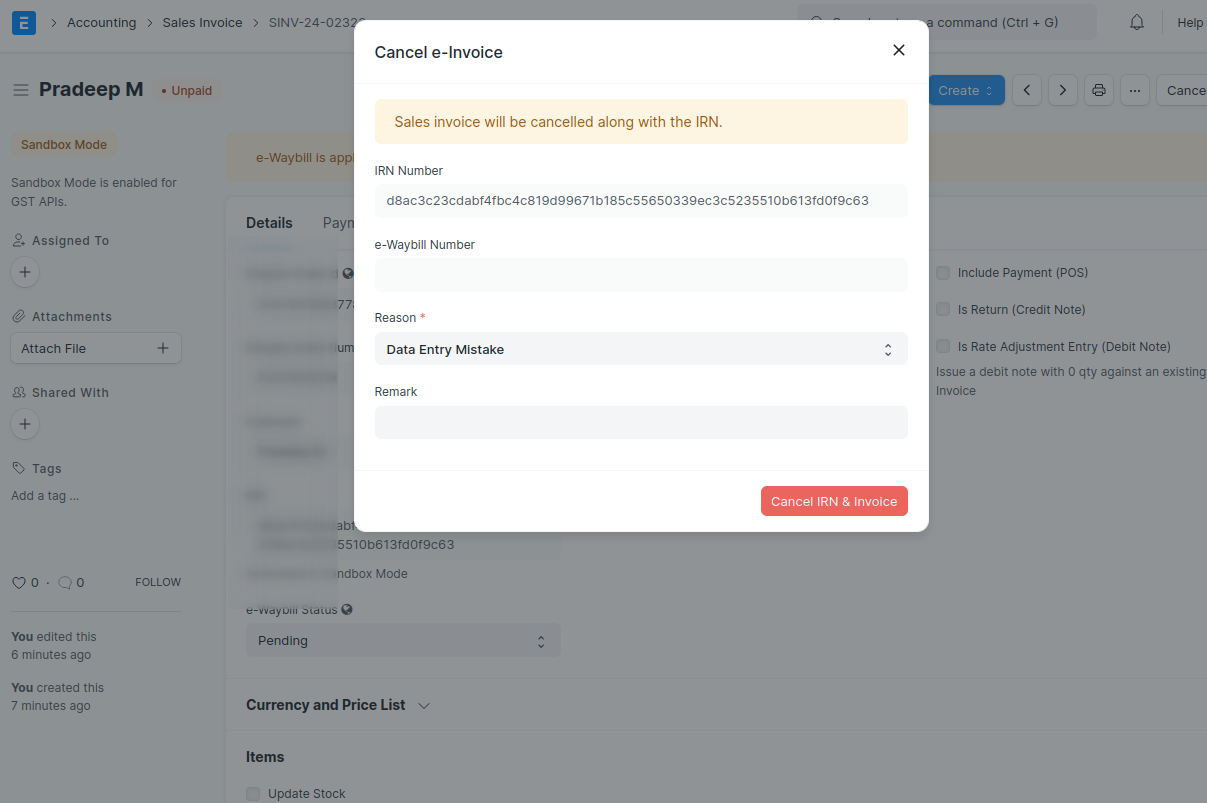The height and width of the screenshot is (803, 1207).
Task: Click the ERPNext home logo icon
Action: [x=24, y=22]
